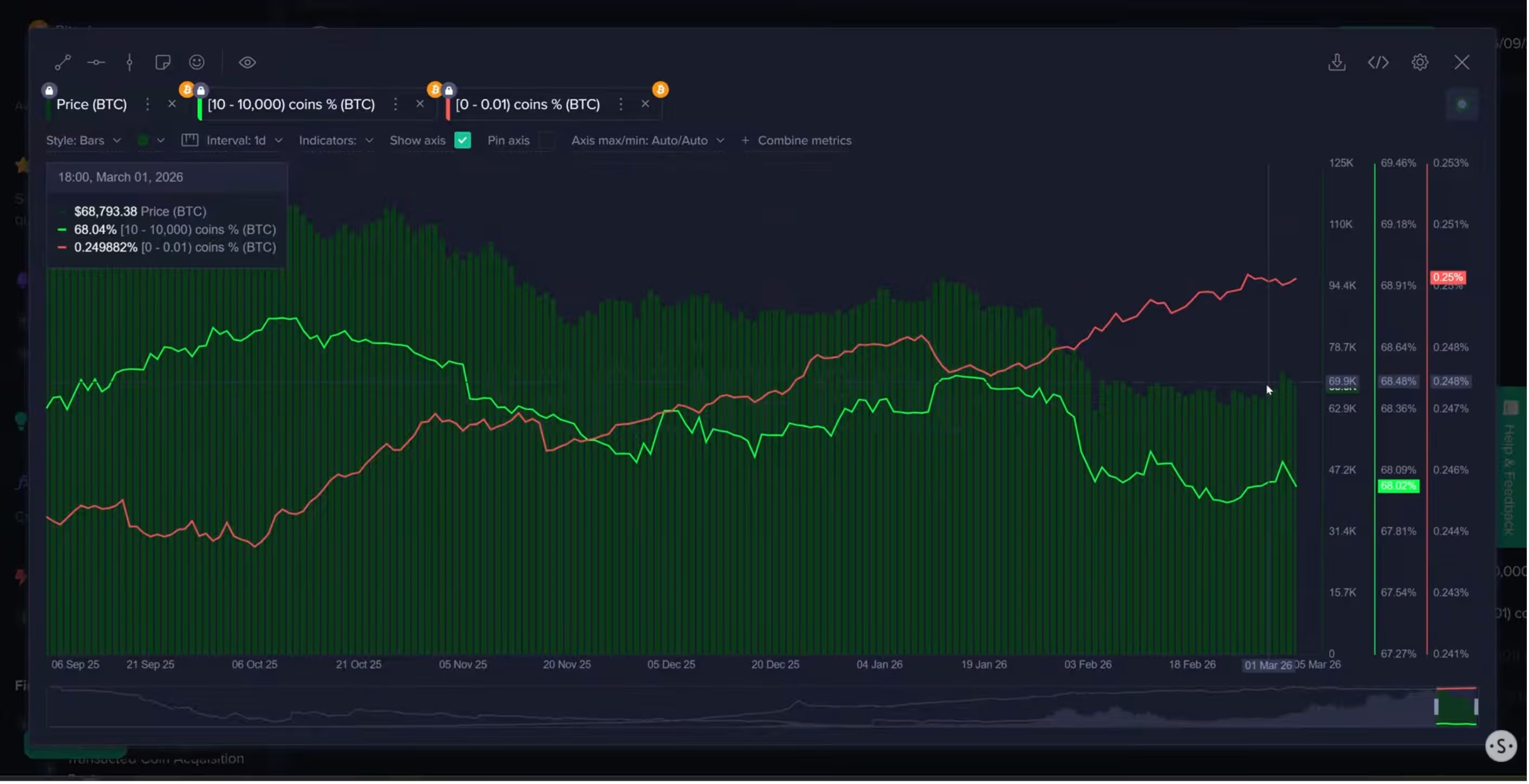Select the [0 - 0.01) coins % tab
1529x784 pixels.
(x=528, y=104)
